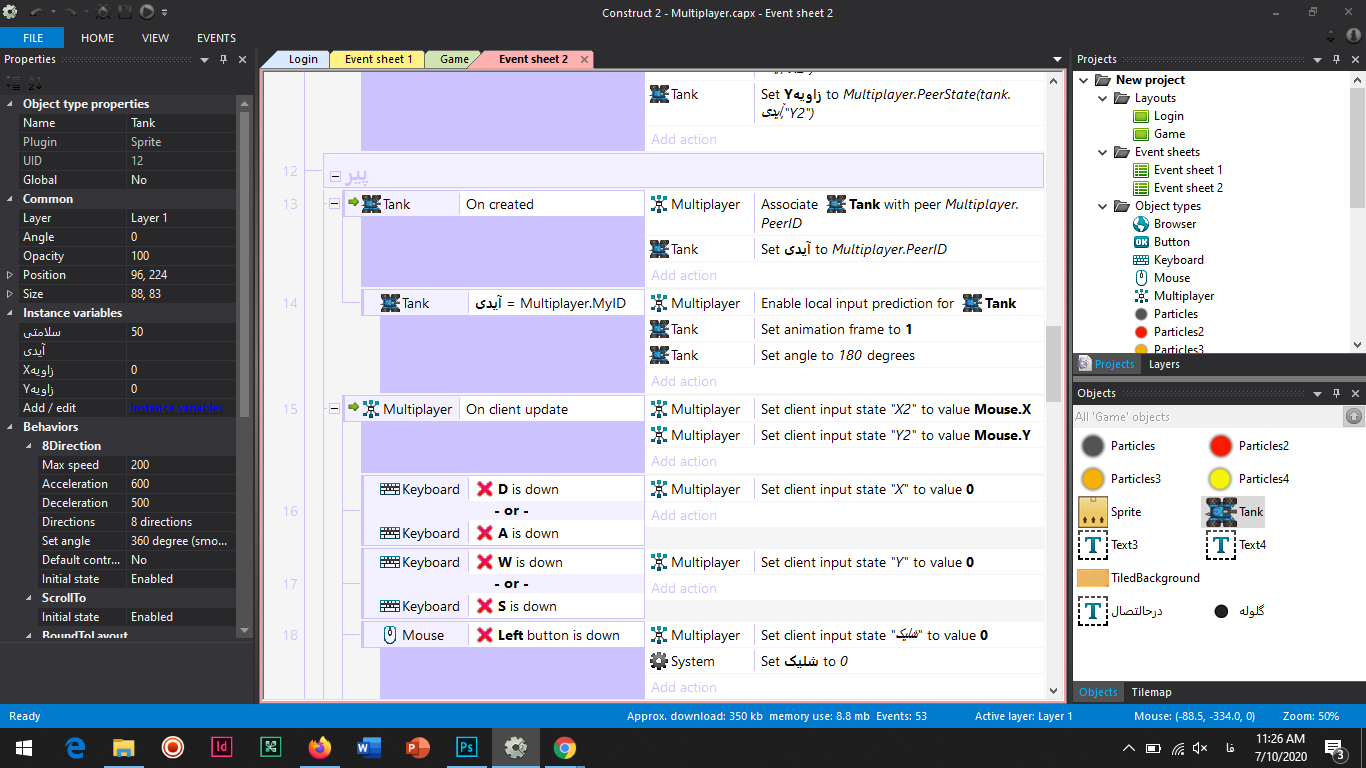Click Add action under event 15
This screenshot has width=1366, height=768.
(684, 461)
